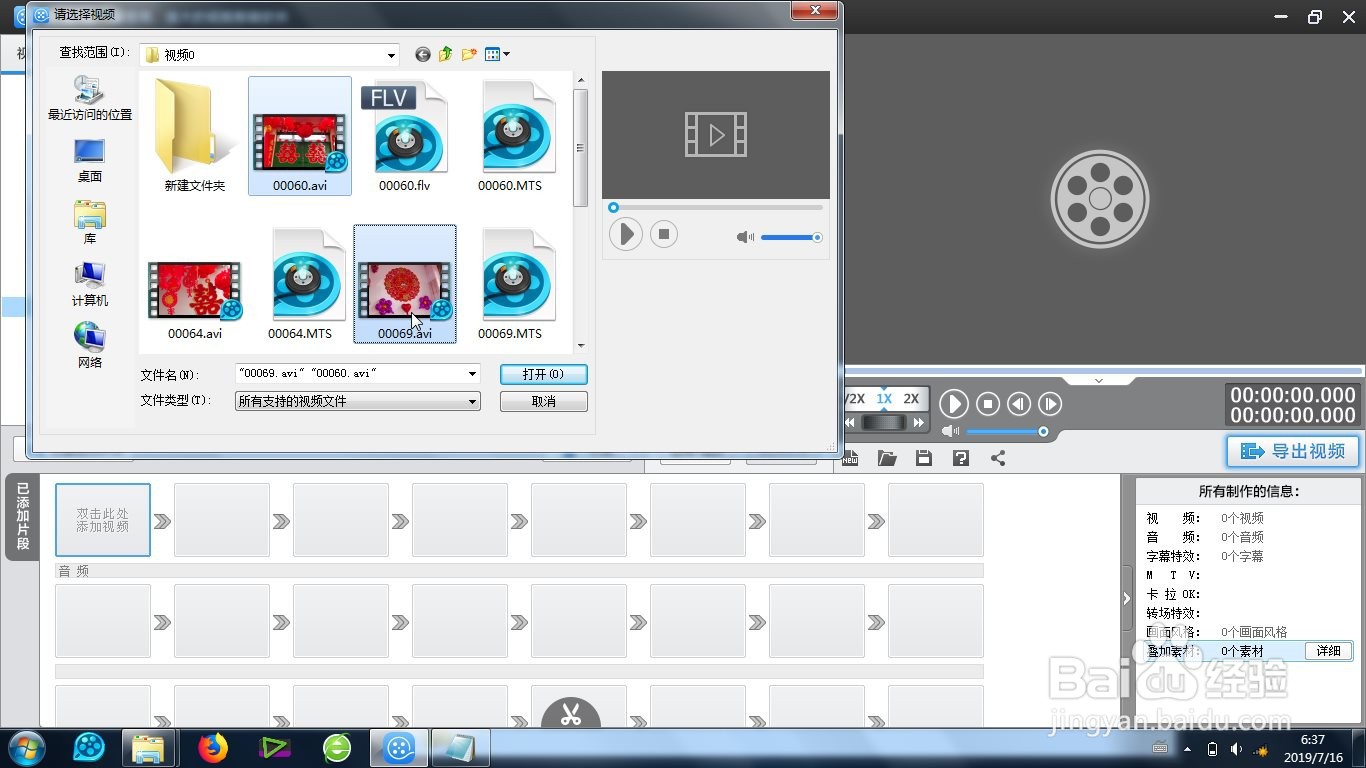Go back using the dialog's back arrow
1366x768 pixels.
pos(423,54)
